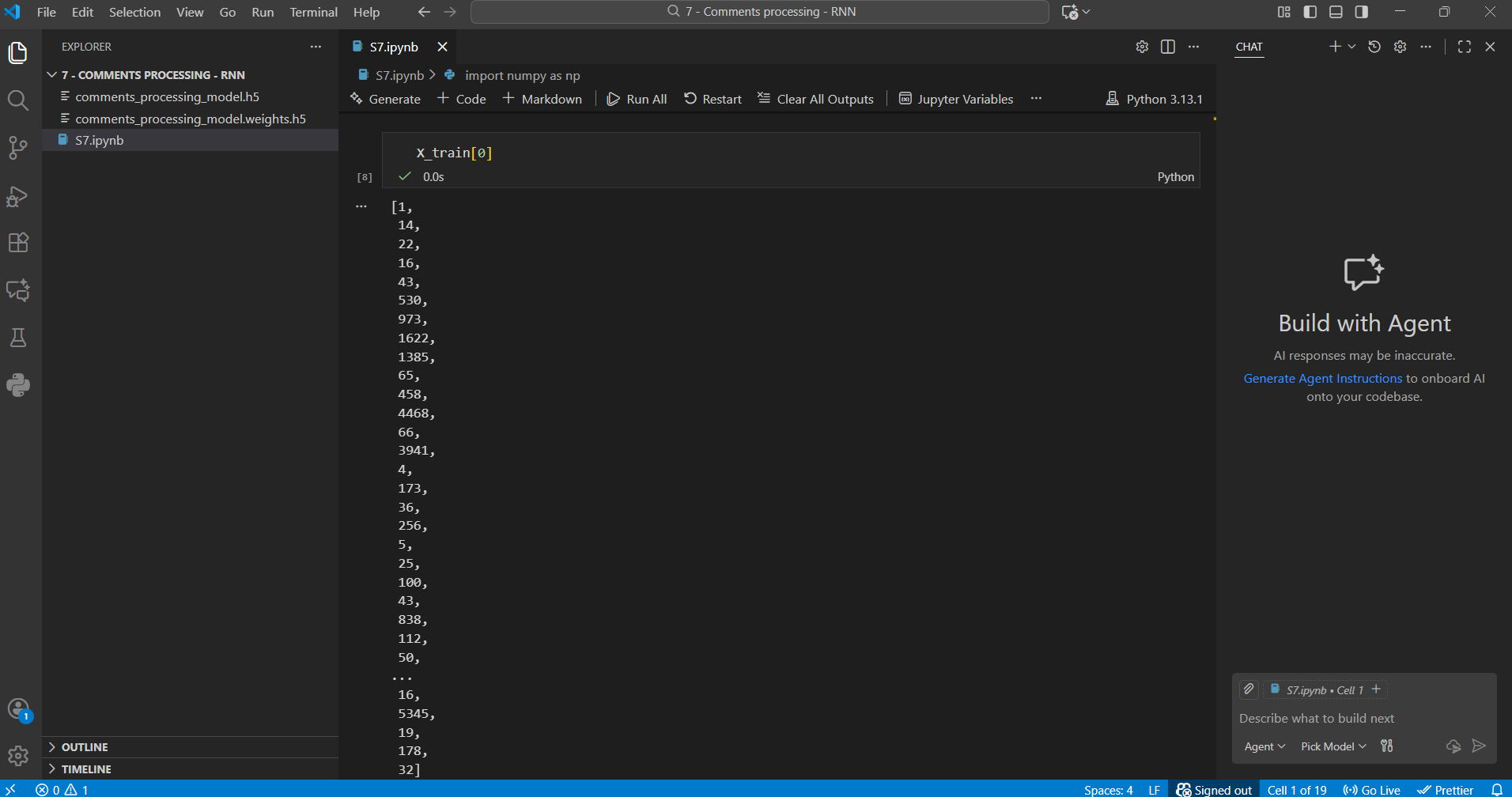Viewport: 1512px width, 797px height.
Task: Open Run and Debug view
Action: tap(17, 196)
